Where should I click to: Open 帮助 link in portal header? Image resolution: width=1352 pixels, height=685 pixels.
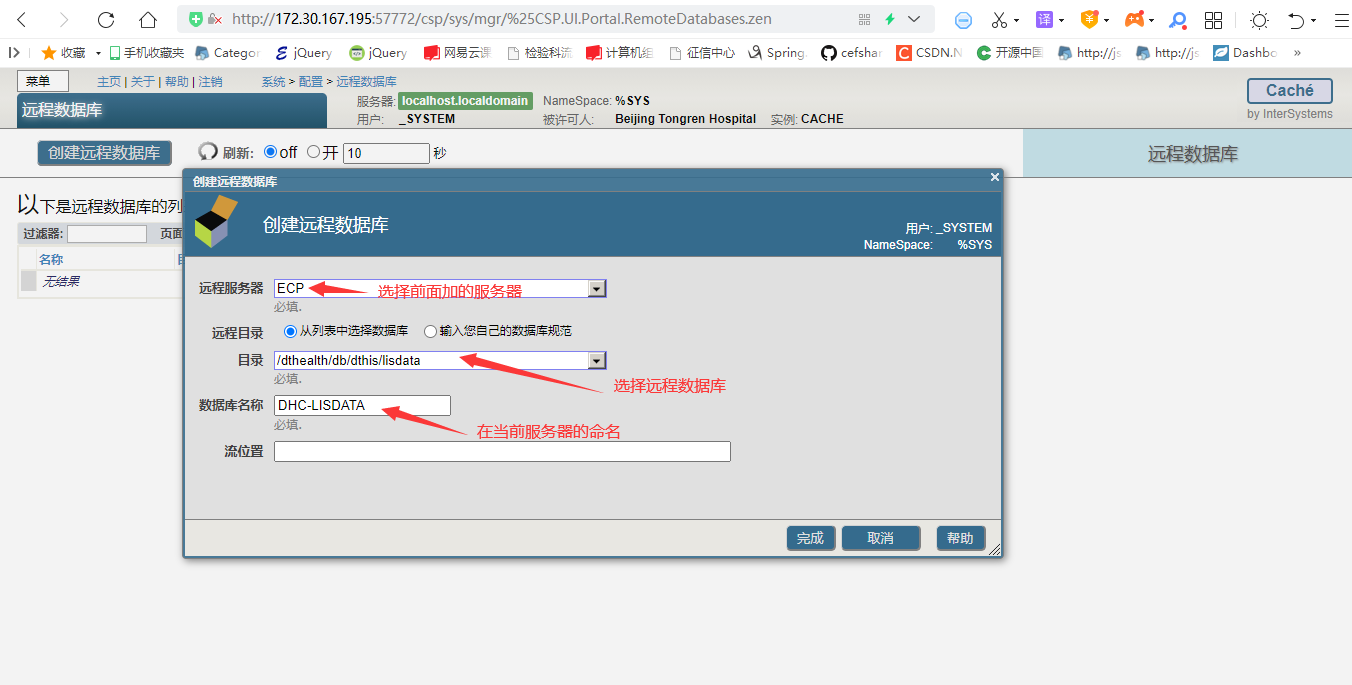pos(176,82)
